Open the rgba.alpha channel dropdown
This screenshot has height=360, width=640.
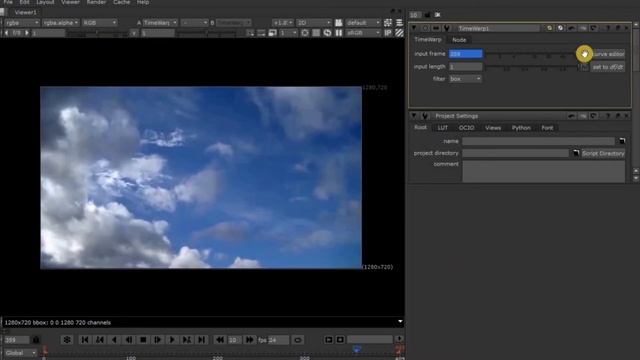(x=60, y=22)
